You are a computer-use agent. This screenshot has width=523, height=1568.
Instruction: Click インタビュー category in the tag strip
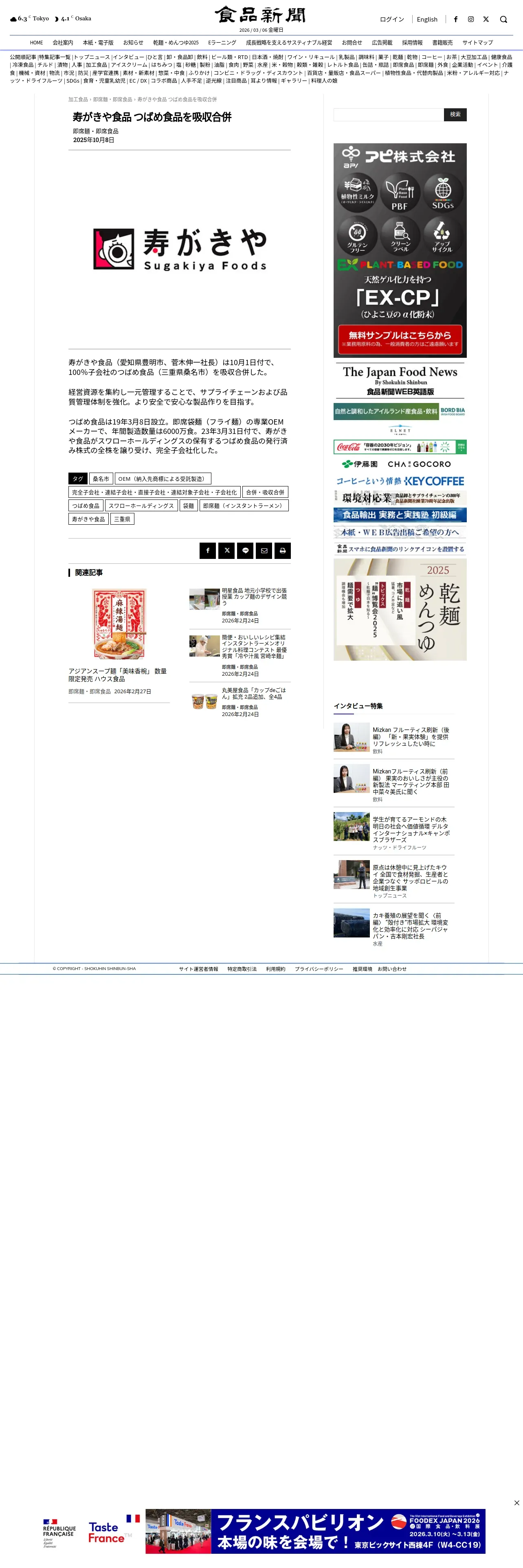pos(128,57)
